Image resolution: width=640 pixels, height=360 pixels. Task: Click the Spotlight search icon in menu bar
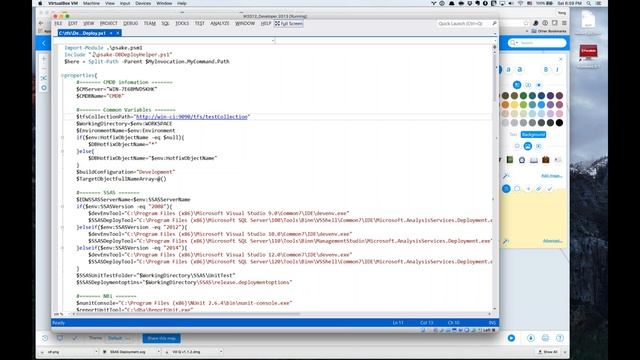589,3
